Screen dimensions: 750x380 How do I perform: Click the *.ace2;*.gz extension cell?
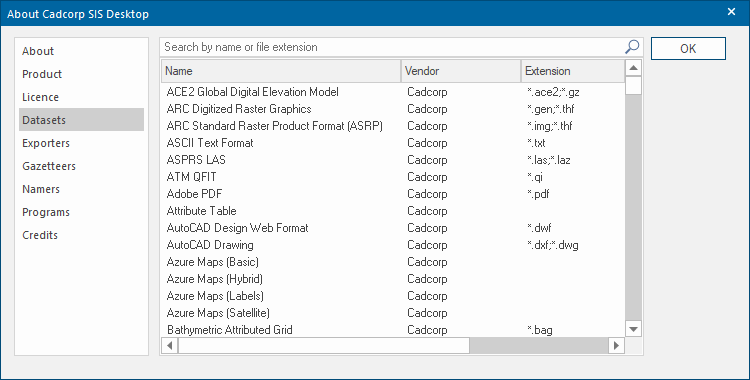click(x=553, y=92)
